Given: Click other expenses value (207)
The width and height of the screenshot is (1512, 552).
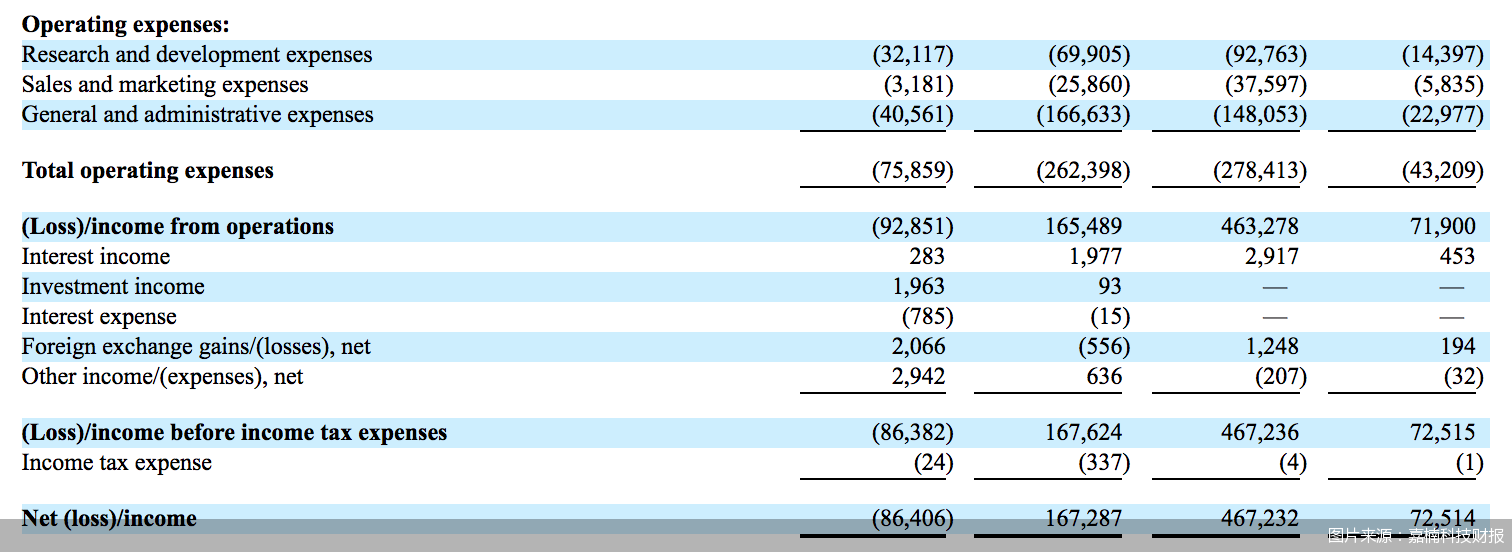Looking at the screenshot, I should (x=1281, y=377).
